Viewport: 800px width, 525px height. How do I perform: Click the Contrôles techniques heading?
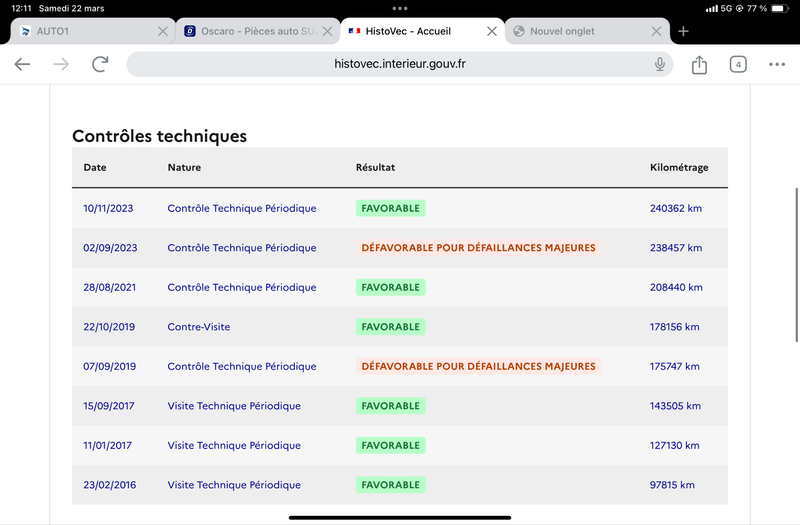coord(159,136)
